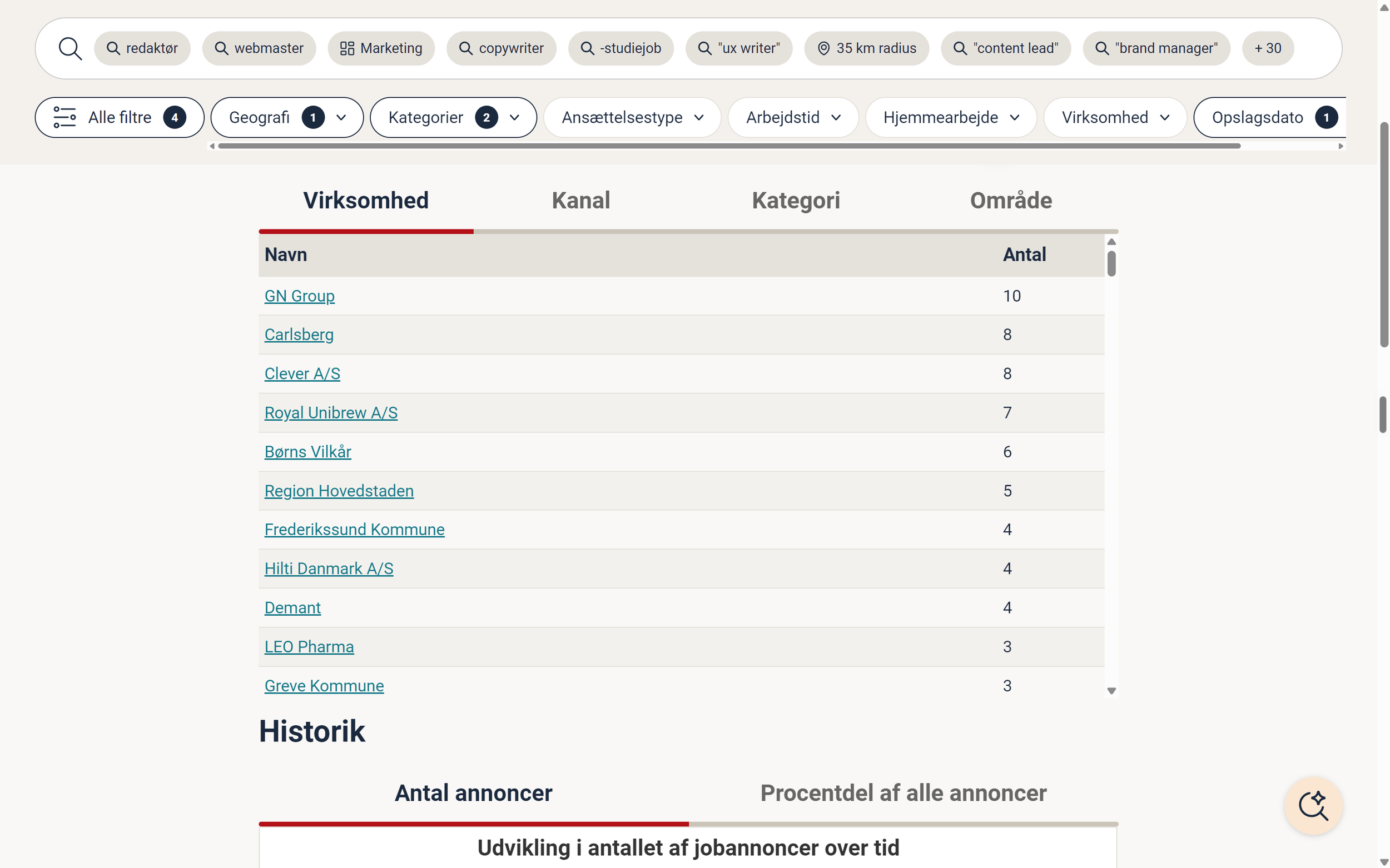Click the company table scroll up arrow
Screen dimensions: 1390x868
(1111, 242)
